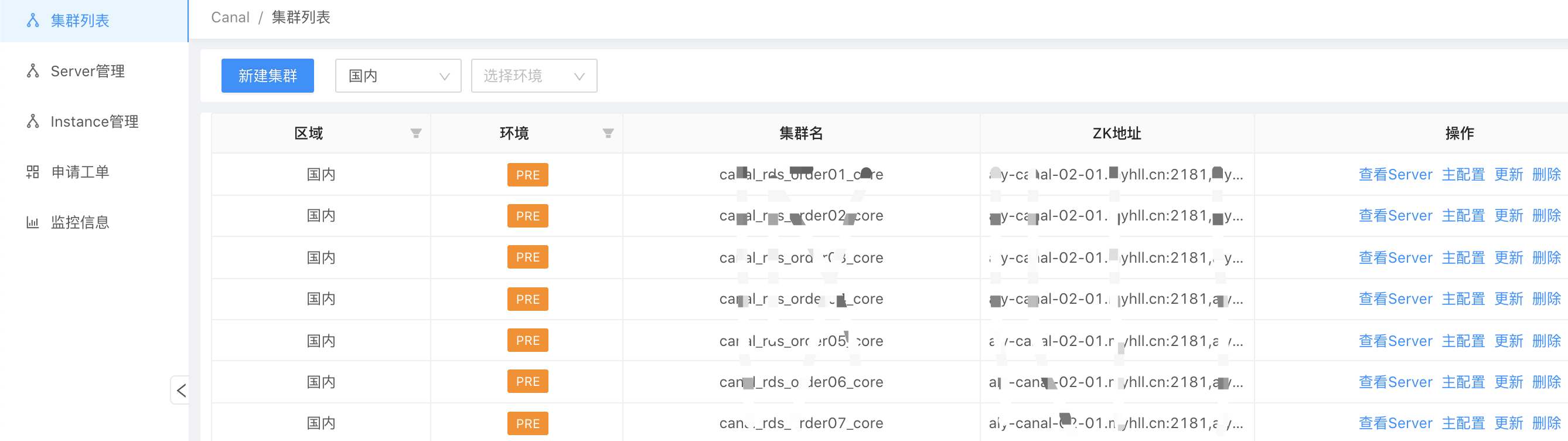Open 申请工单 menu item
This screenshot has width=1568, height=441.
[94, 172]
